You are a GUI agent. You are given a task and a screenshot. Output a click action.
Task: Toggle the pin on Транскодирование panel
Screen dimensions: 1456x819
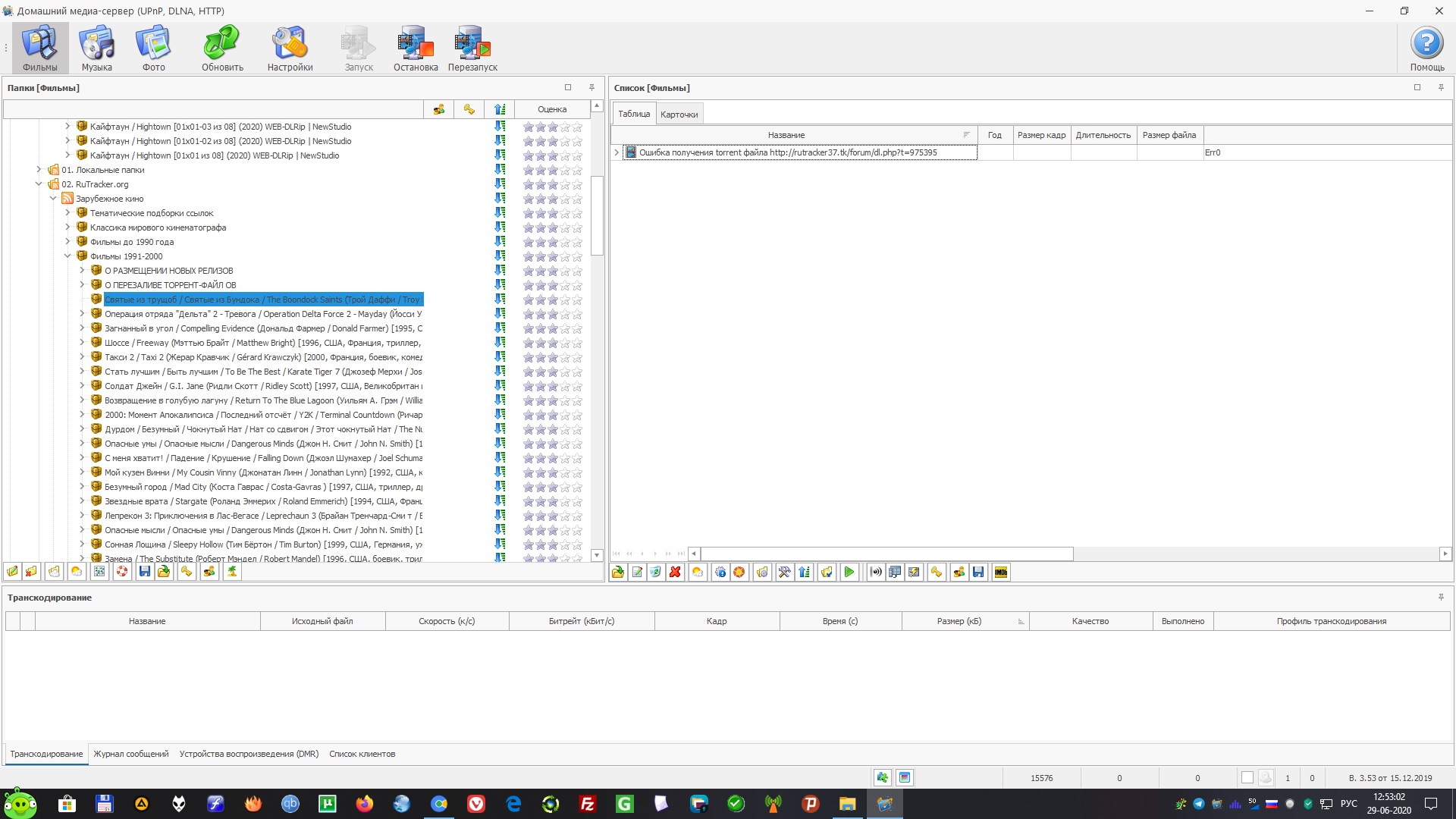tap(1441, 598)
